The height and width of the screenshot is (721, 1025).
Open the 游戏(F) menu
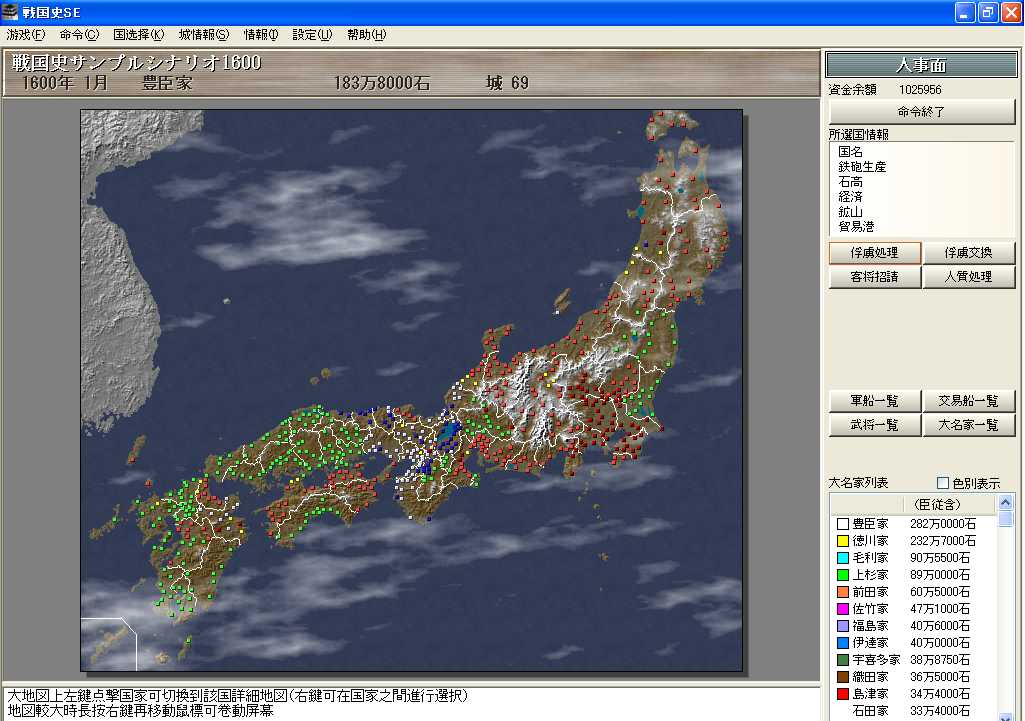(x=26, y=35)
